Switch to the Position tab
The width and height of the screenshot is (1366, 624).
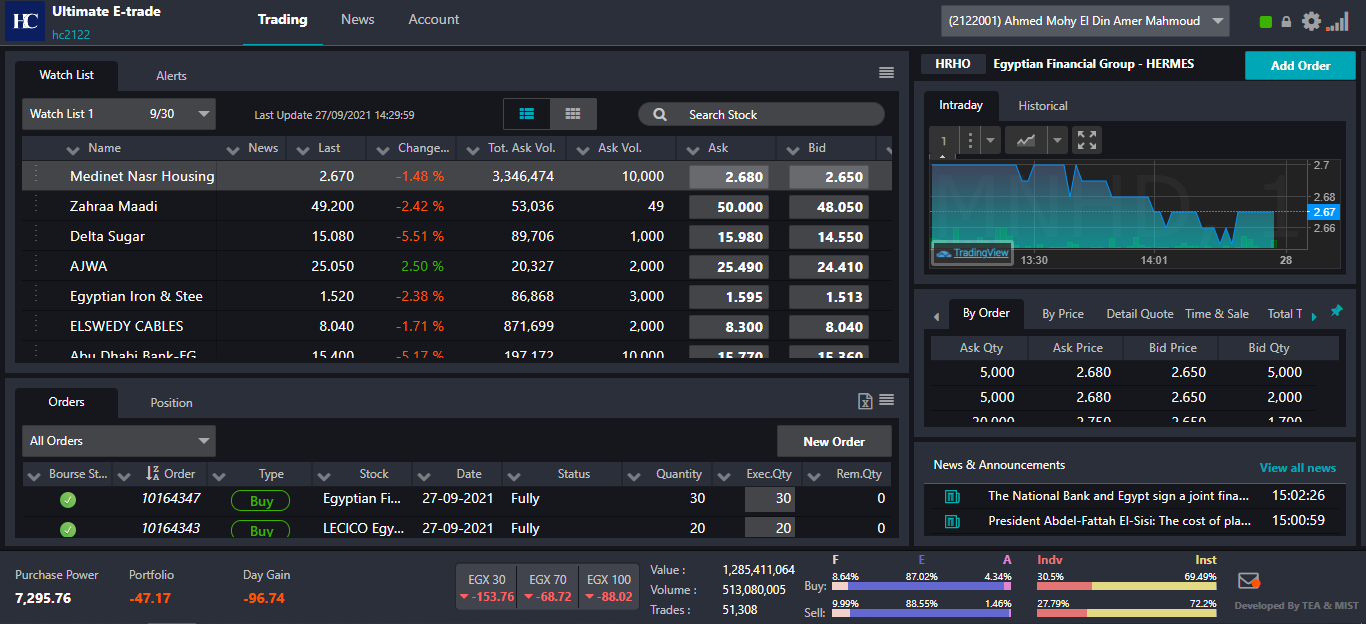171,403
